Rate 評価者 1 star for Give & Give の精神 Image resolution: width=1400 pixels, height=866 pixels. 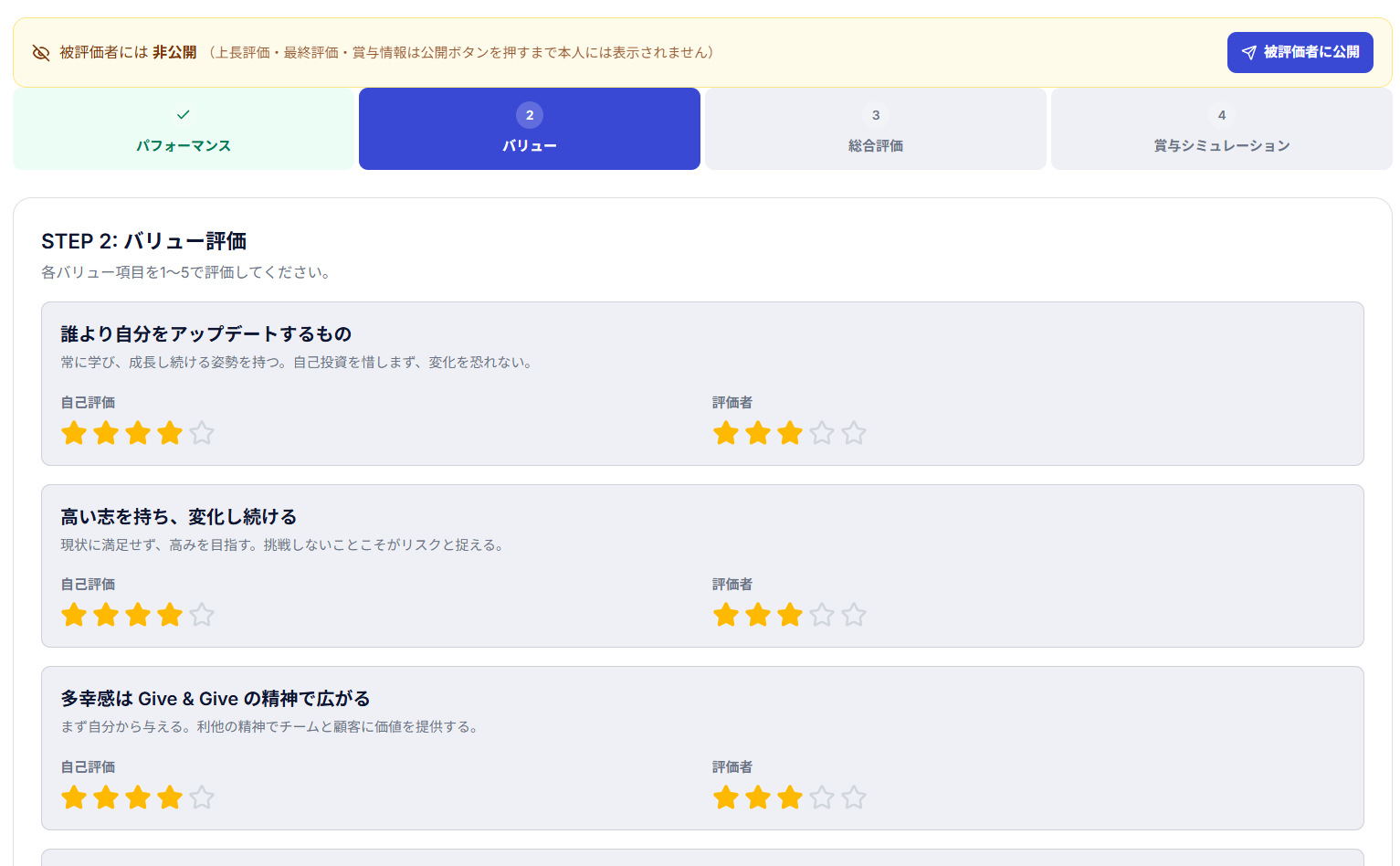[726, 797]
